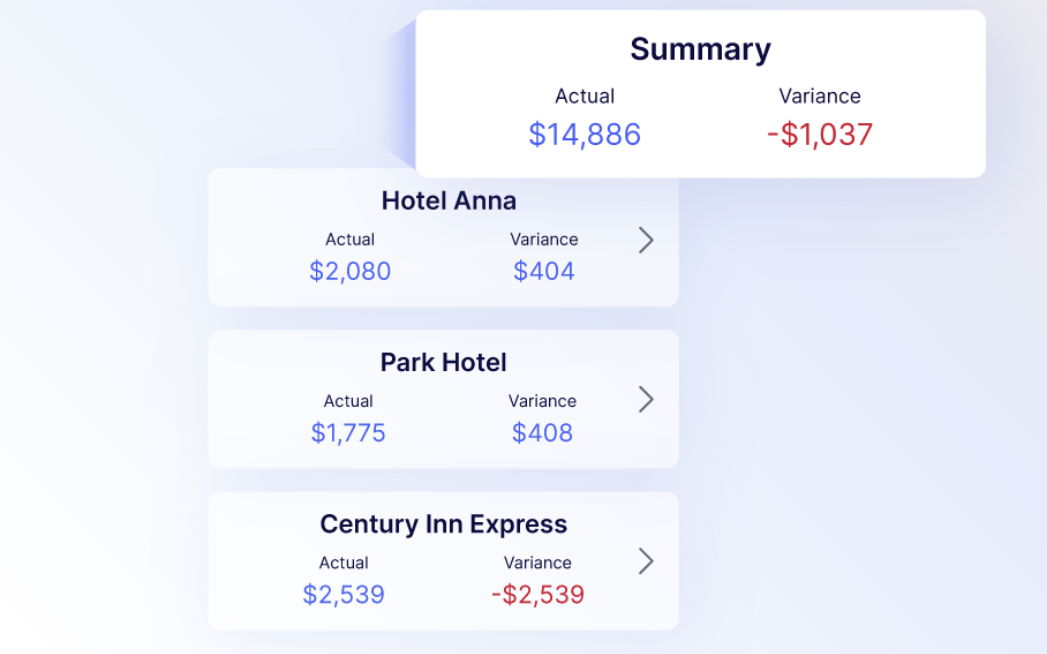Expand Hotel Anna details chevron

[646, 240]
